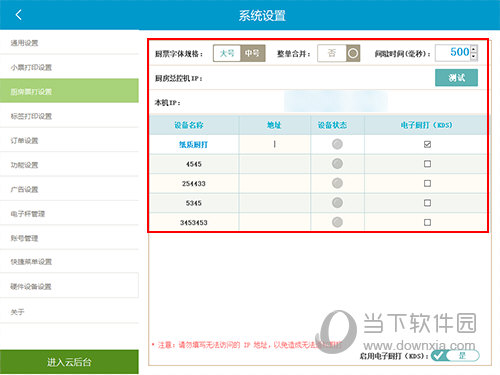This screenshot has width=500, height=375.
Task: Click the 设备名称 column header
Action: [x=194, y=125]
